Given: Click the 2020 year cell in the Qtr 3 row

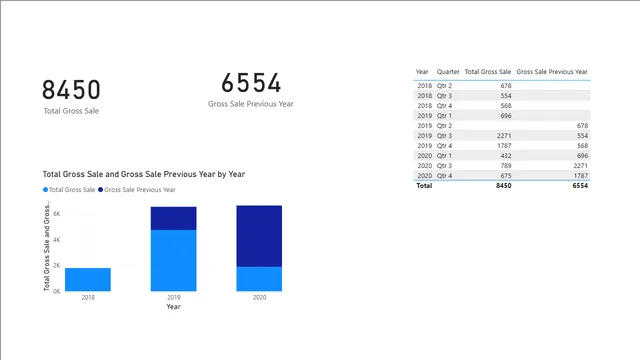Looking at the screenshot, I should click(x=424, y=166).
